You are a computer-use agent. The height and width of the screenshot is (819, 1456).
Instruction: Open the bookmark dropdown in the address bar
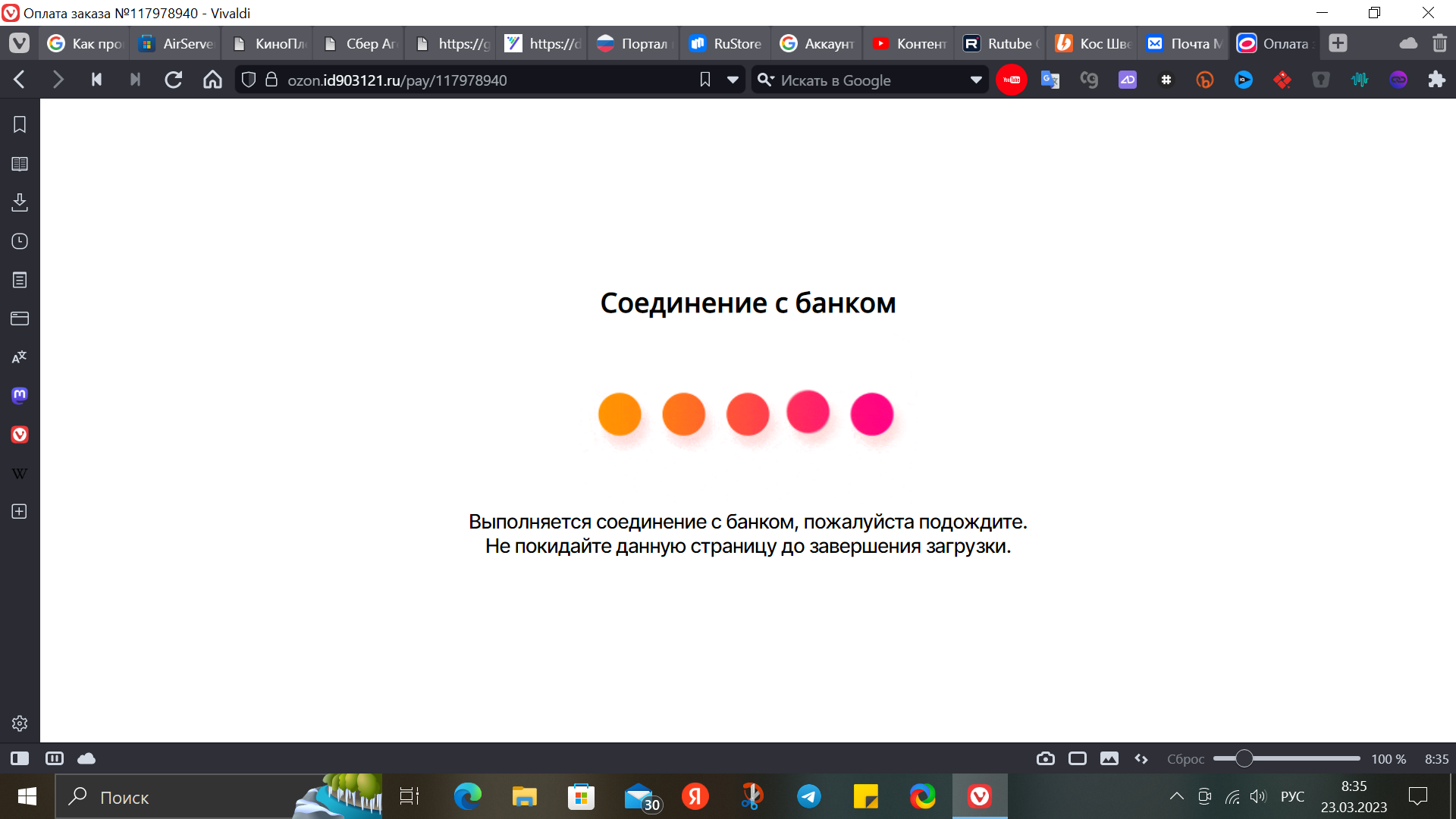pos(732,80)
